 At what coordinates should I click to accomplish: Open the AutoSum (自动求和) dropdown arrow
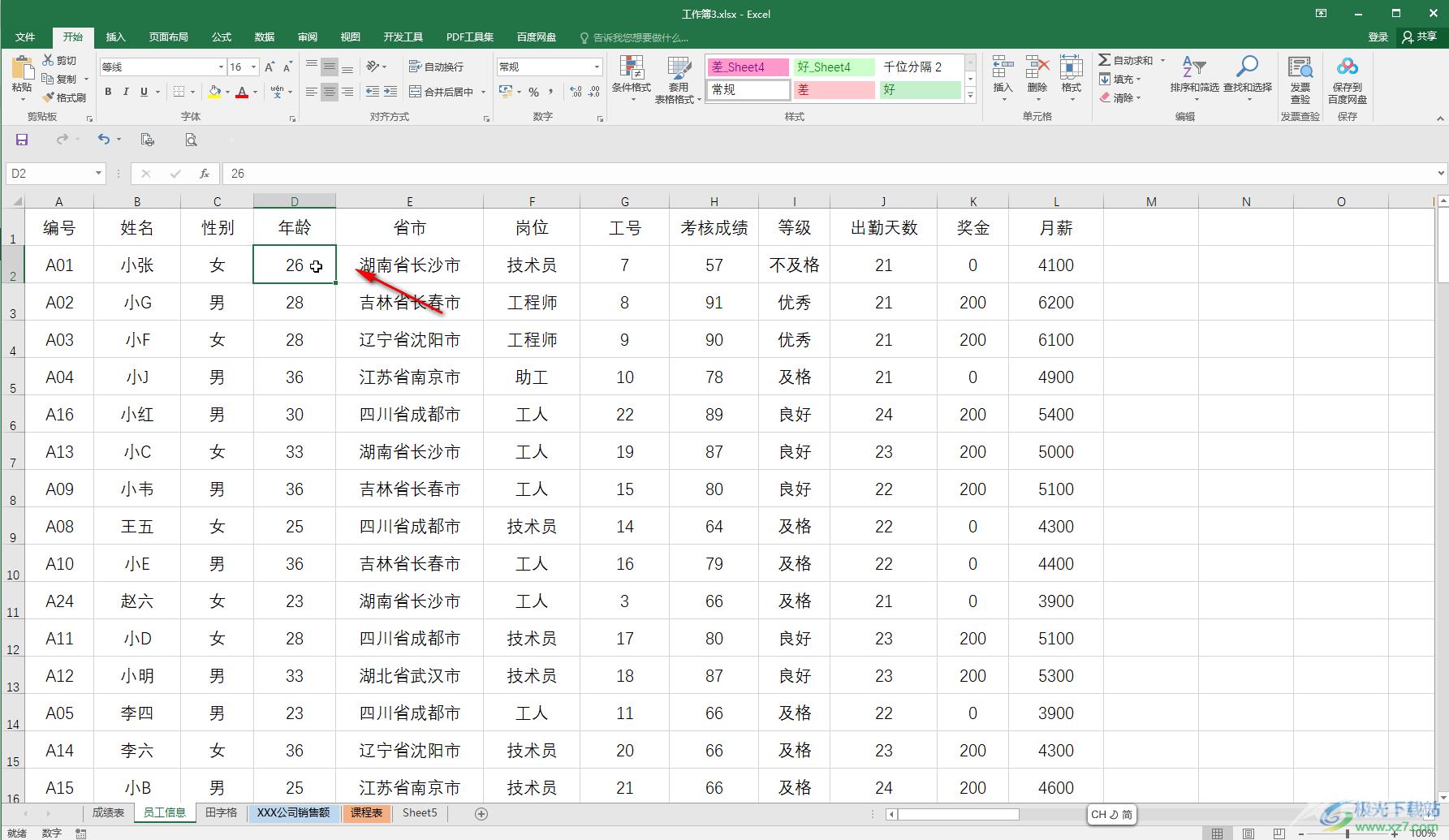(1162, 60)
